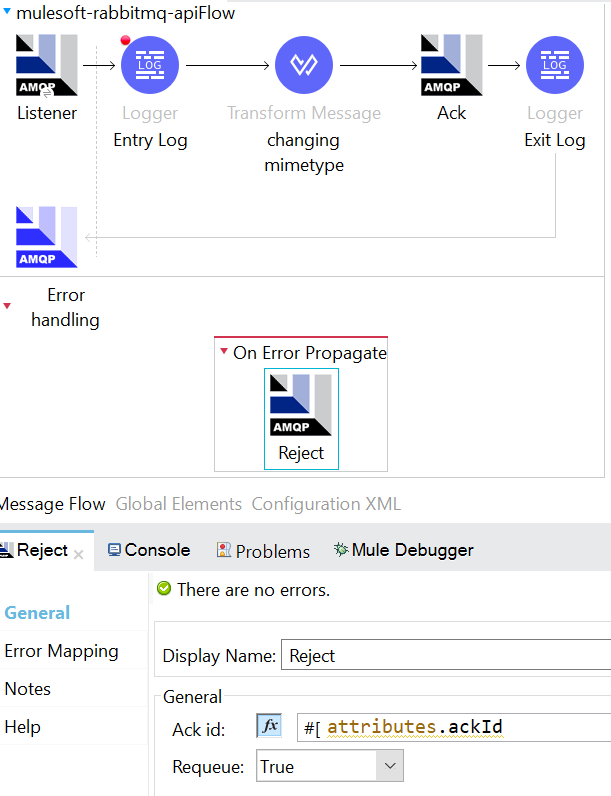Collapse the On Error Propagate scope
This screenshot has width=611, height=796.
click(223, 353)
